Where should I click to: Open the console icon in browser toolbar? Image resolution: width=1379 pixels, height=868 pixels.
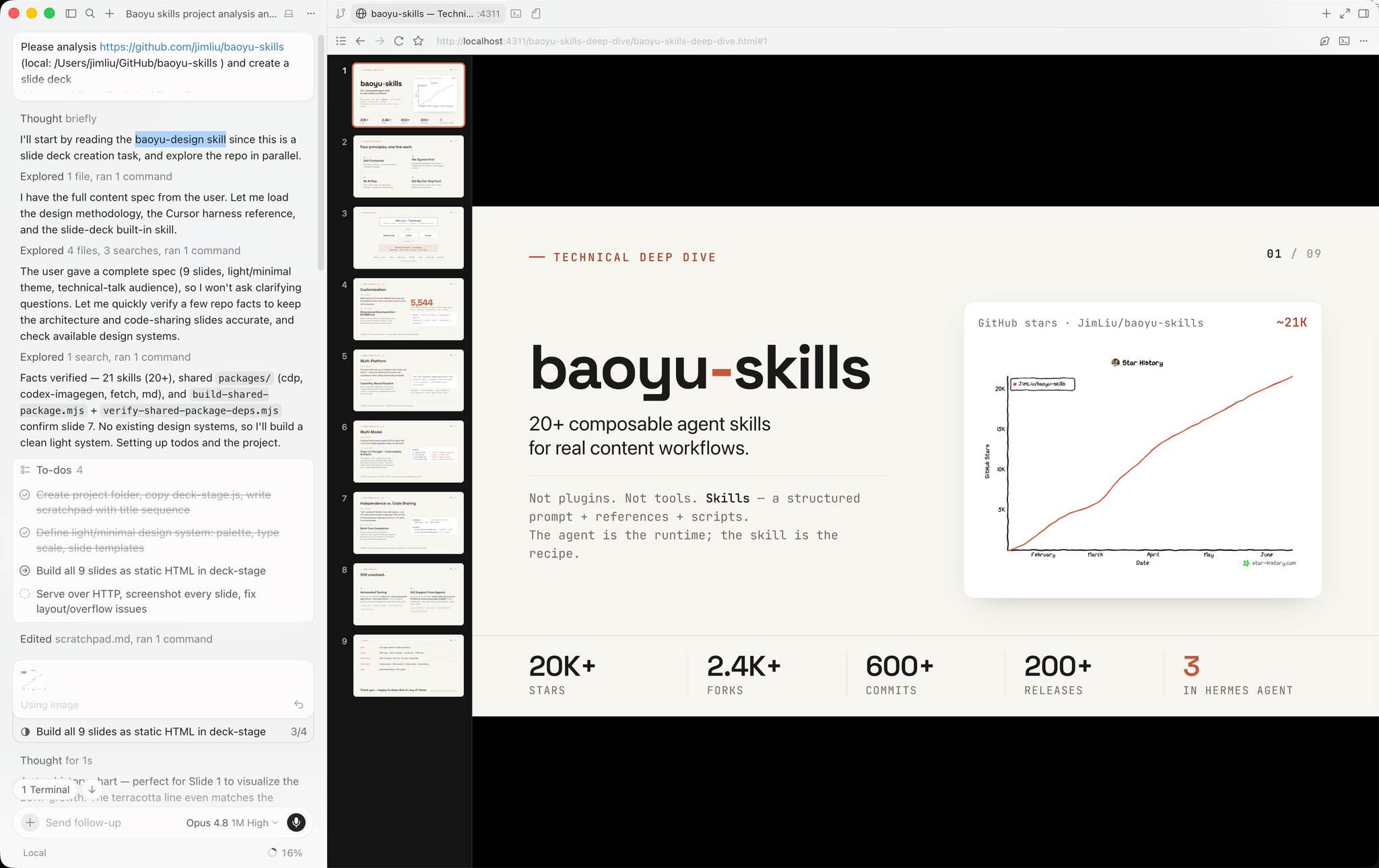click(1344, 41)
